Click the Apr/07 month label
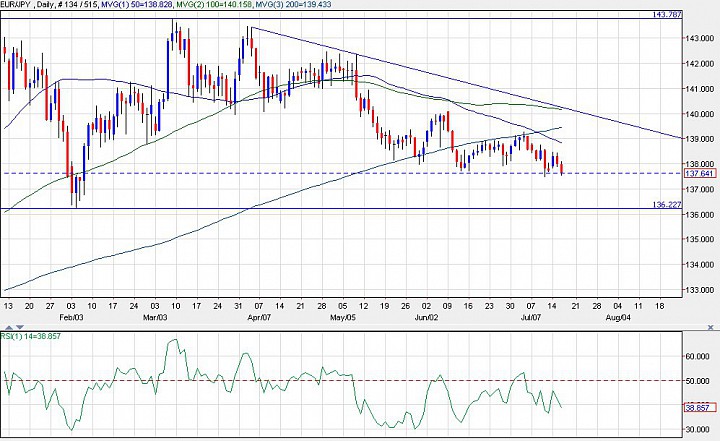Screen dimensions: 720x441 pos(260,317)
